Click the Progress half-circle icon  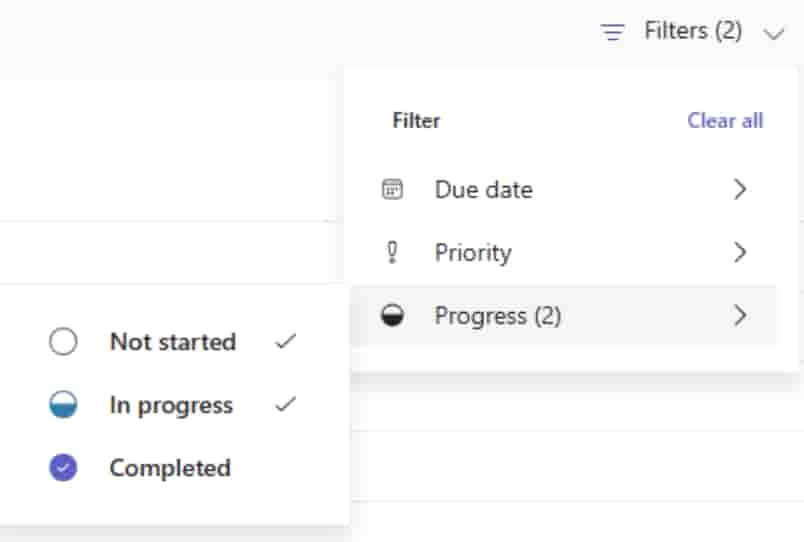tap(393, 317)
